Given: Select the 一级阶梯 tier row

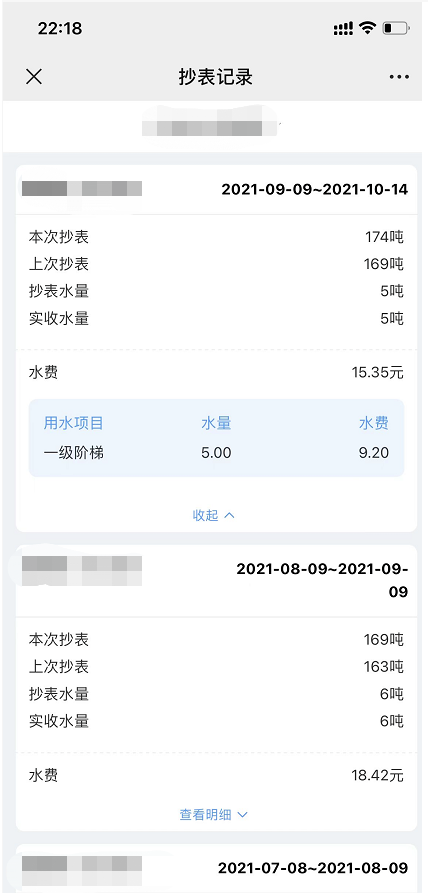Looking at the screenshot, I should coord(216,453).
